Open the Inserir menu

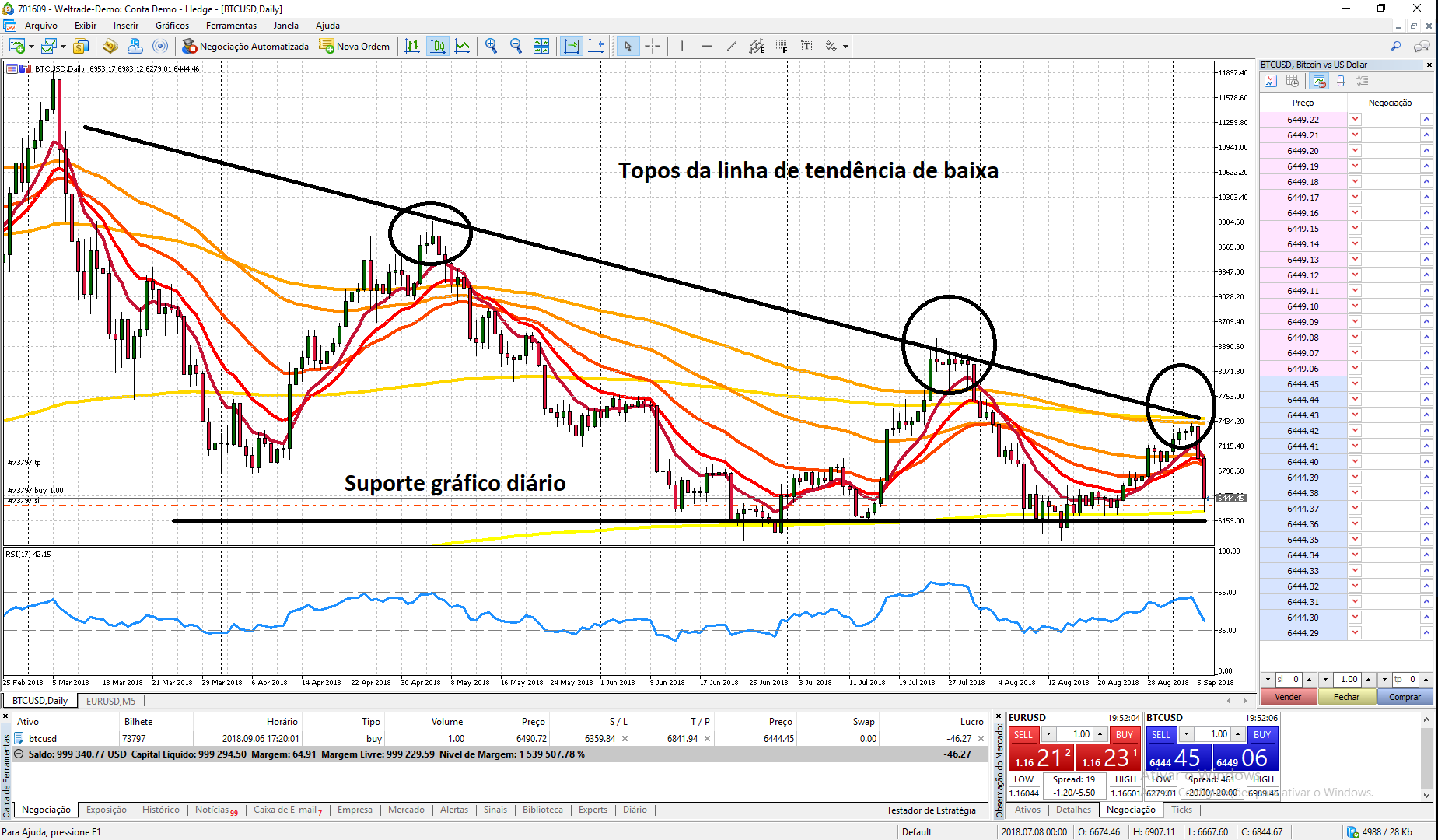126,26
